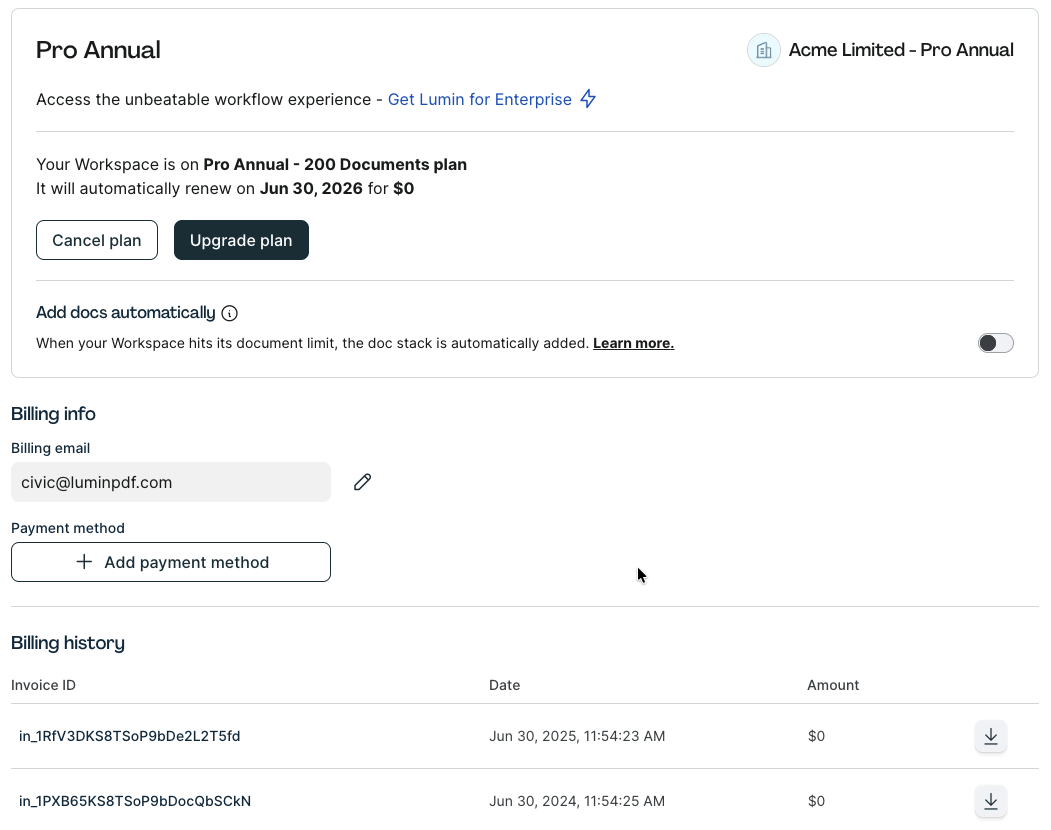
Task: Click the Invoice ID column header
Action: [44, 685]
